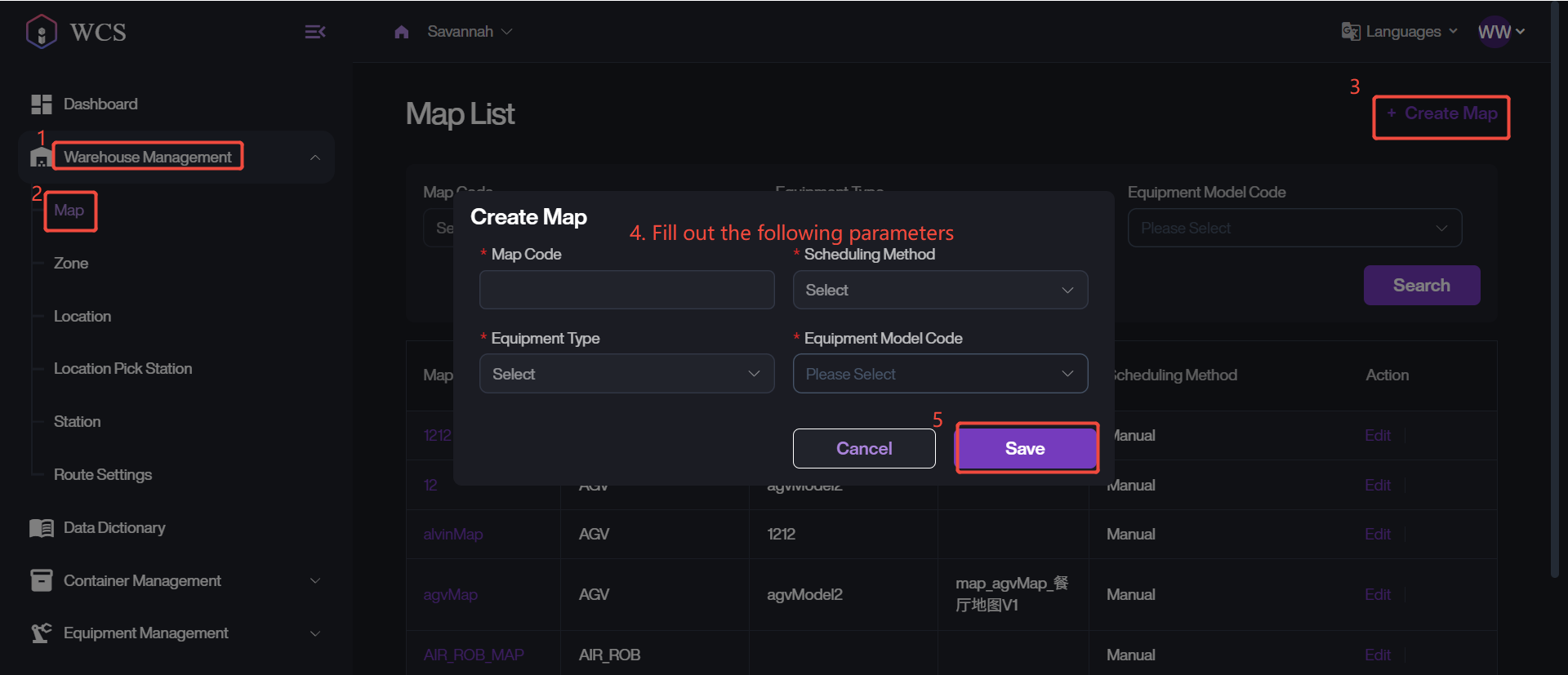The height and width of the screenshot is (675, 1568).
Task: Expand the Container Management menu chevron
Action: [x=314, y=581]
